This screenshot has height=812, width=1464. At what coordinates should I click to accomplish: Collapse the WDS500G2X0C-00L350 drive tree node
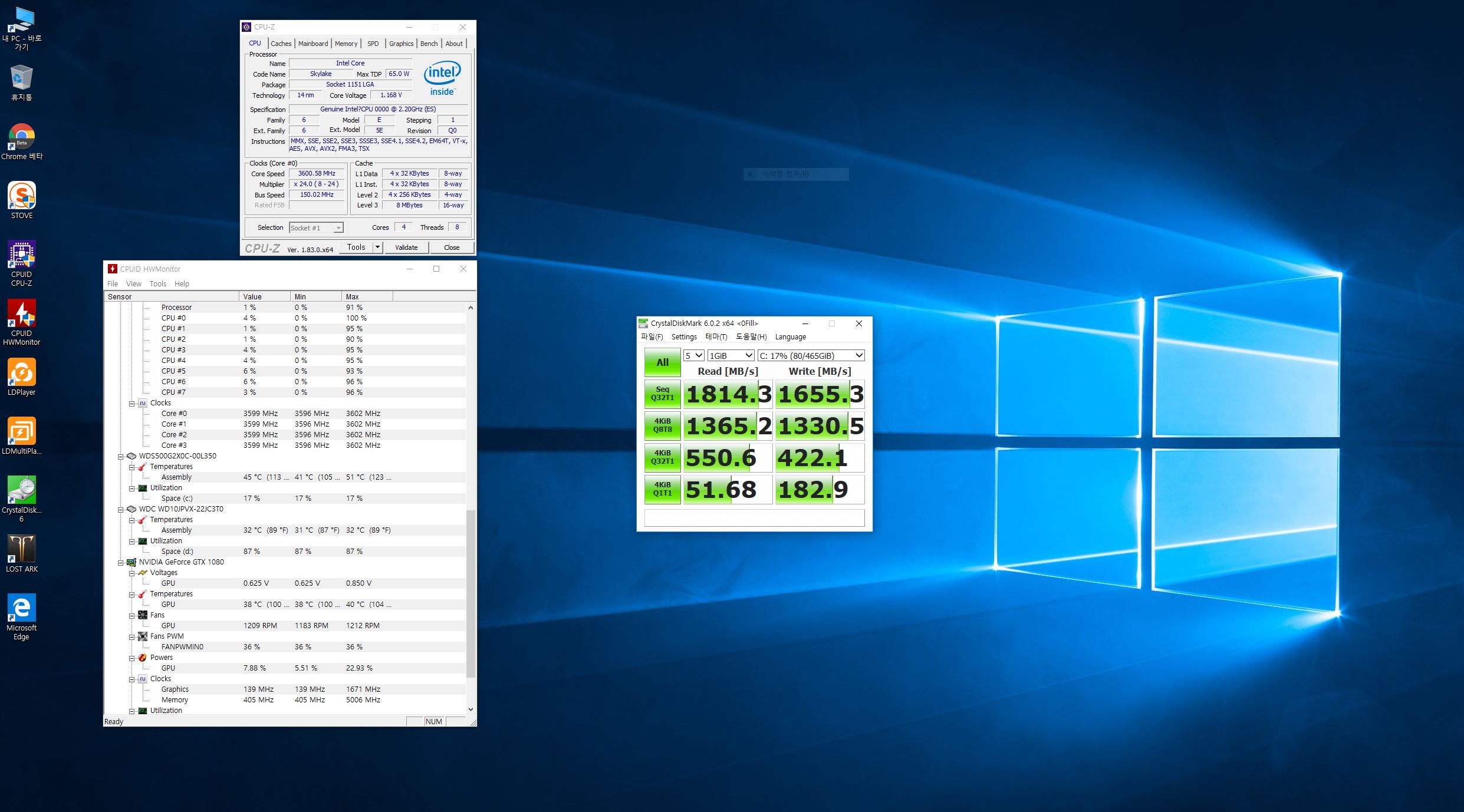tap(120, 457)
